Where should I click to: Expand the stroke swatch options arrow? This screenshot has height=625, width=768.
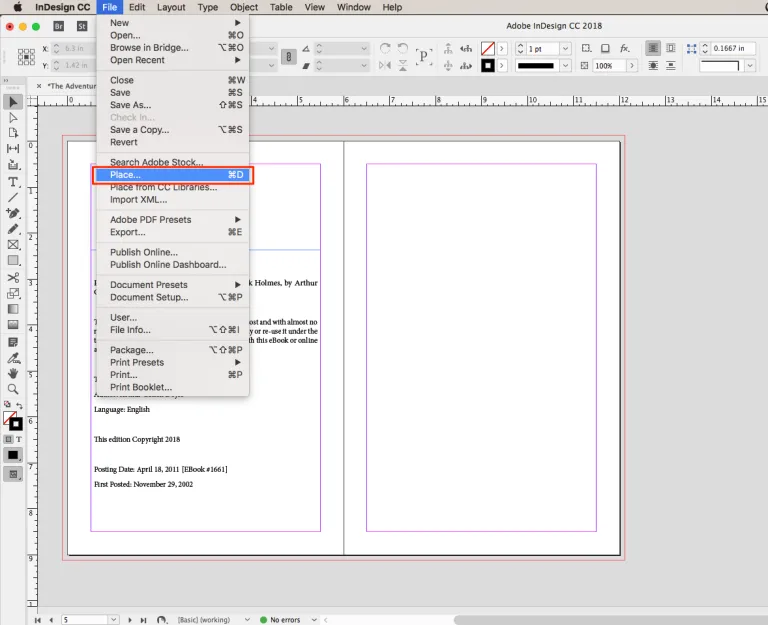point(502,66)
